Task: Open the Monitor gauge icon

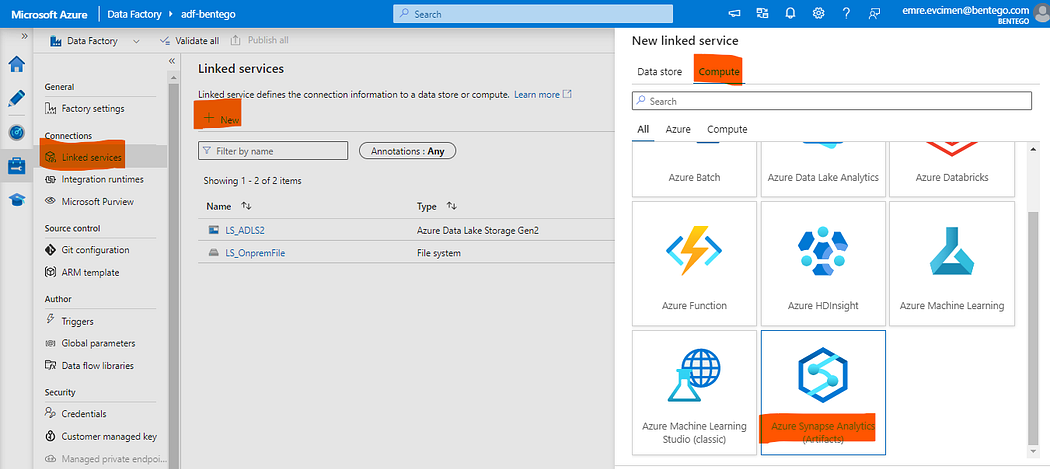Action: tap(16, 133)
